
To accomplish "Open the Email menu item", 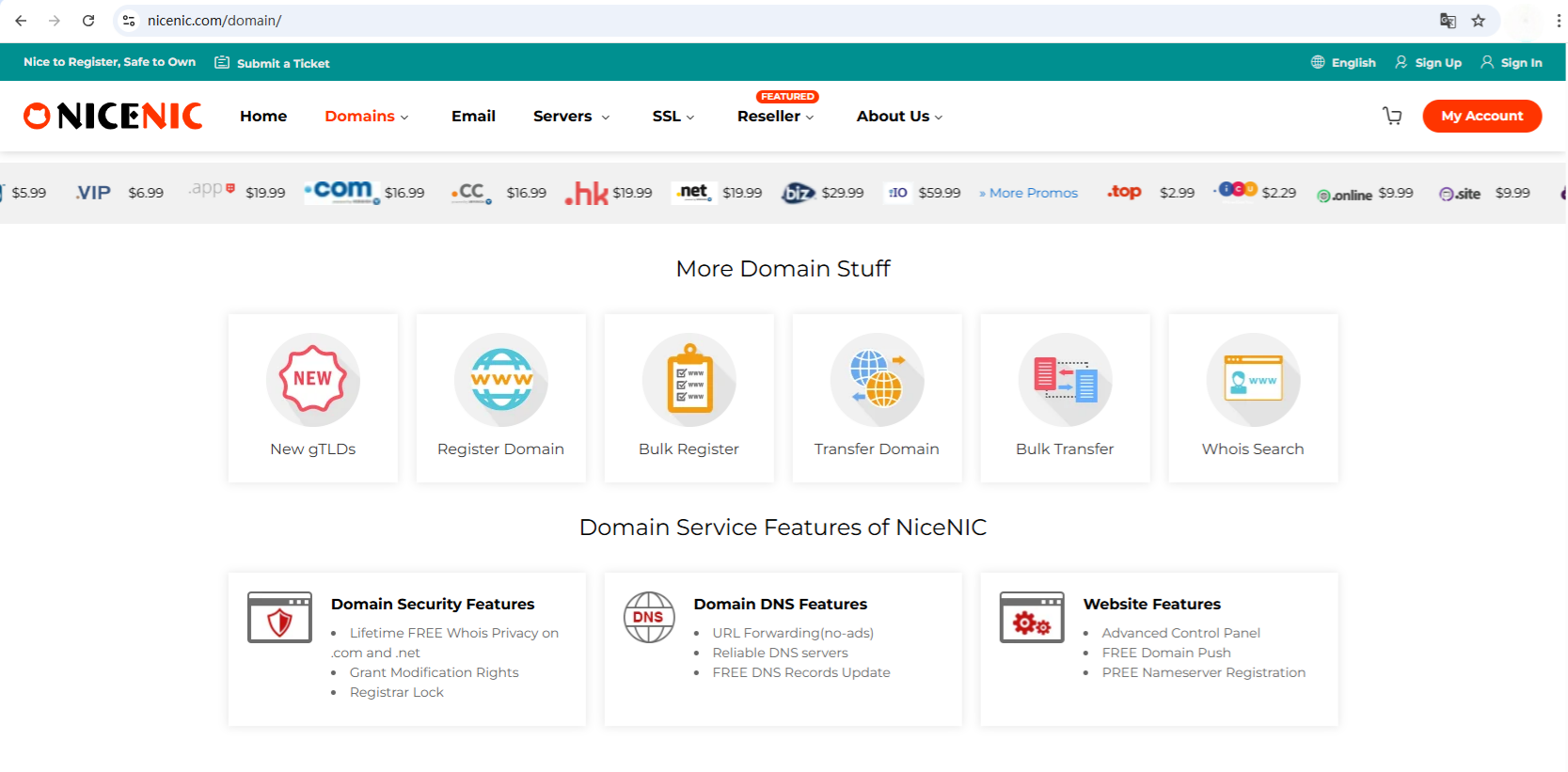I will (473, 116).
